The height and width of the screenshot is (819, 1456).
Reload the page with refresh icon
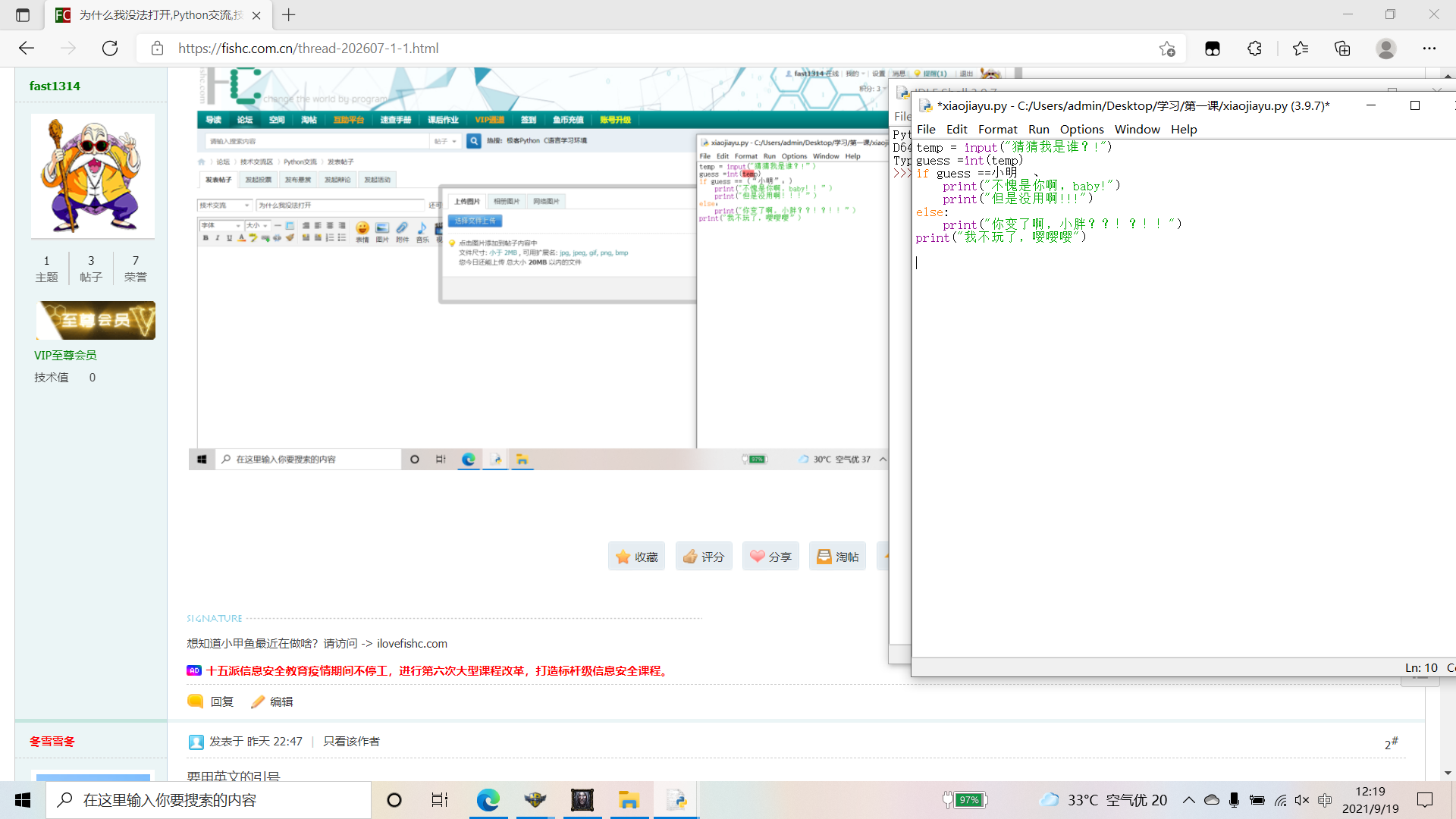pos(110,49)
